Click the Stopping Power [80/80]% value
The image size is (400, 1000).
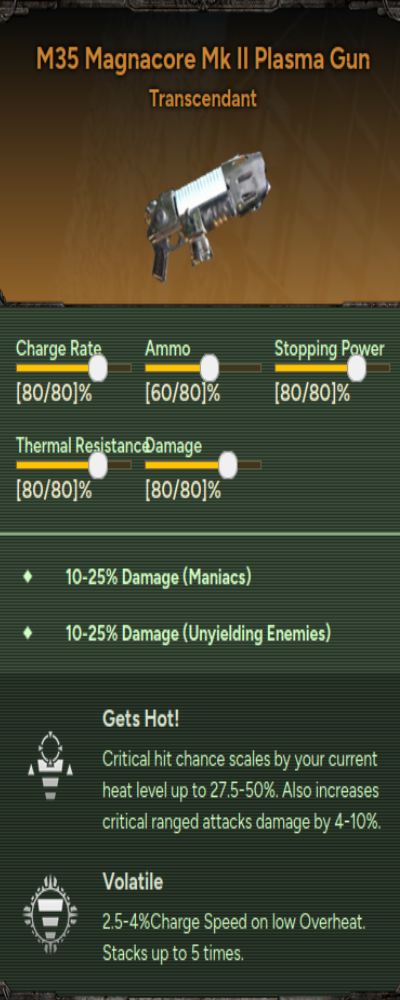pos(312,394)
